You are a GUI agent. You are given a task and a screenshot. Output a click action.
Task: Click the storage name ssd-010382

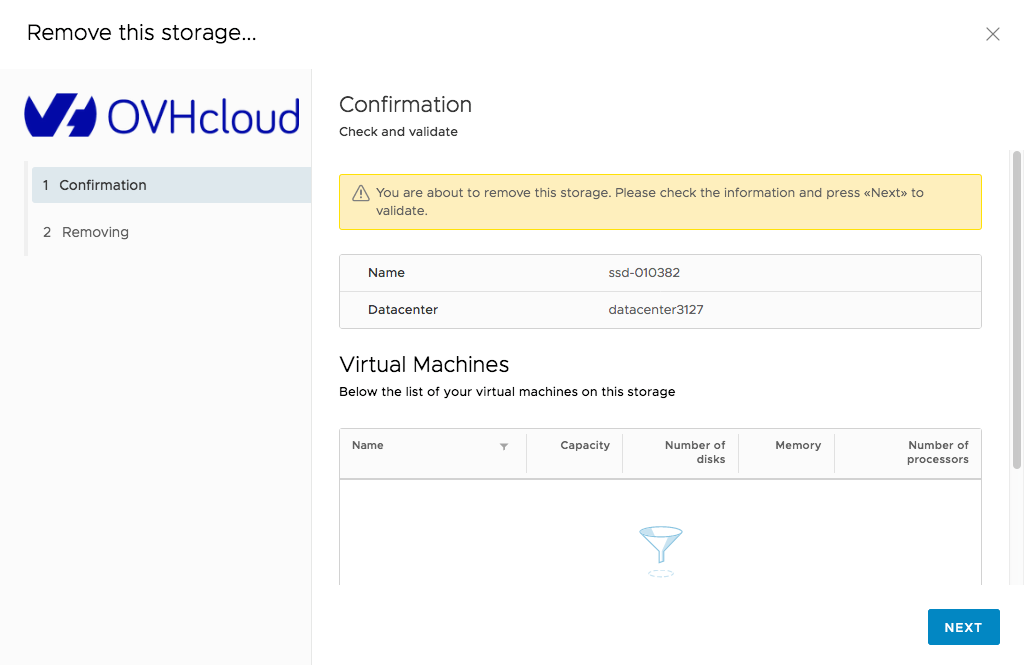click(644, 273)
